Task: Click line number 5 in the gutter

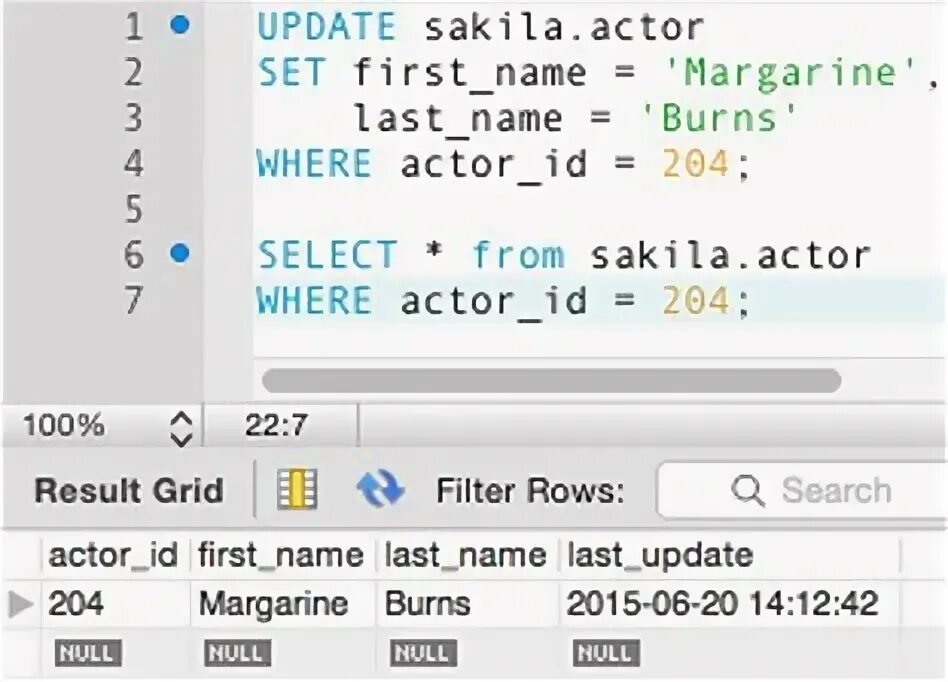Action: pyautogui.click(x=134, y=209)
